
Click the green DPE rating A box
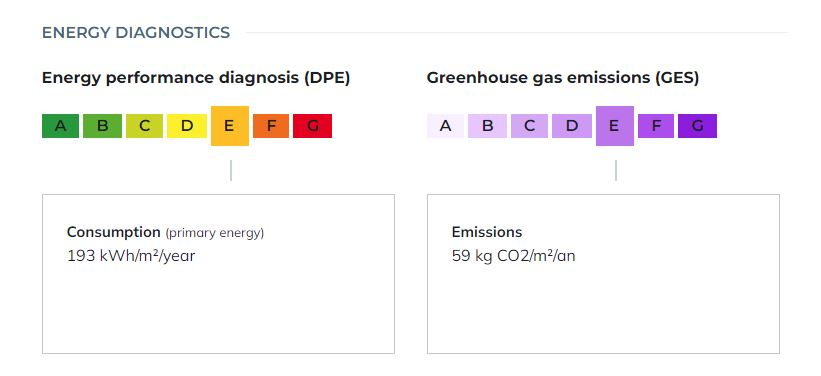[60, 126]
